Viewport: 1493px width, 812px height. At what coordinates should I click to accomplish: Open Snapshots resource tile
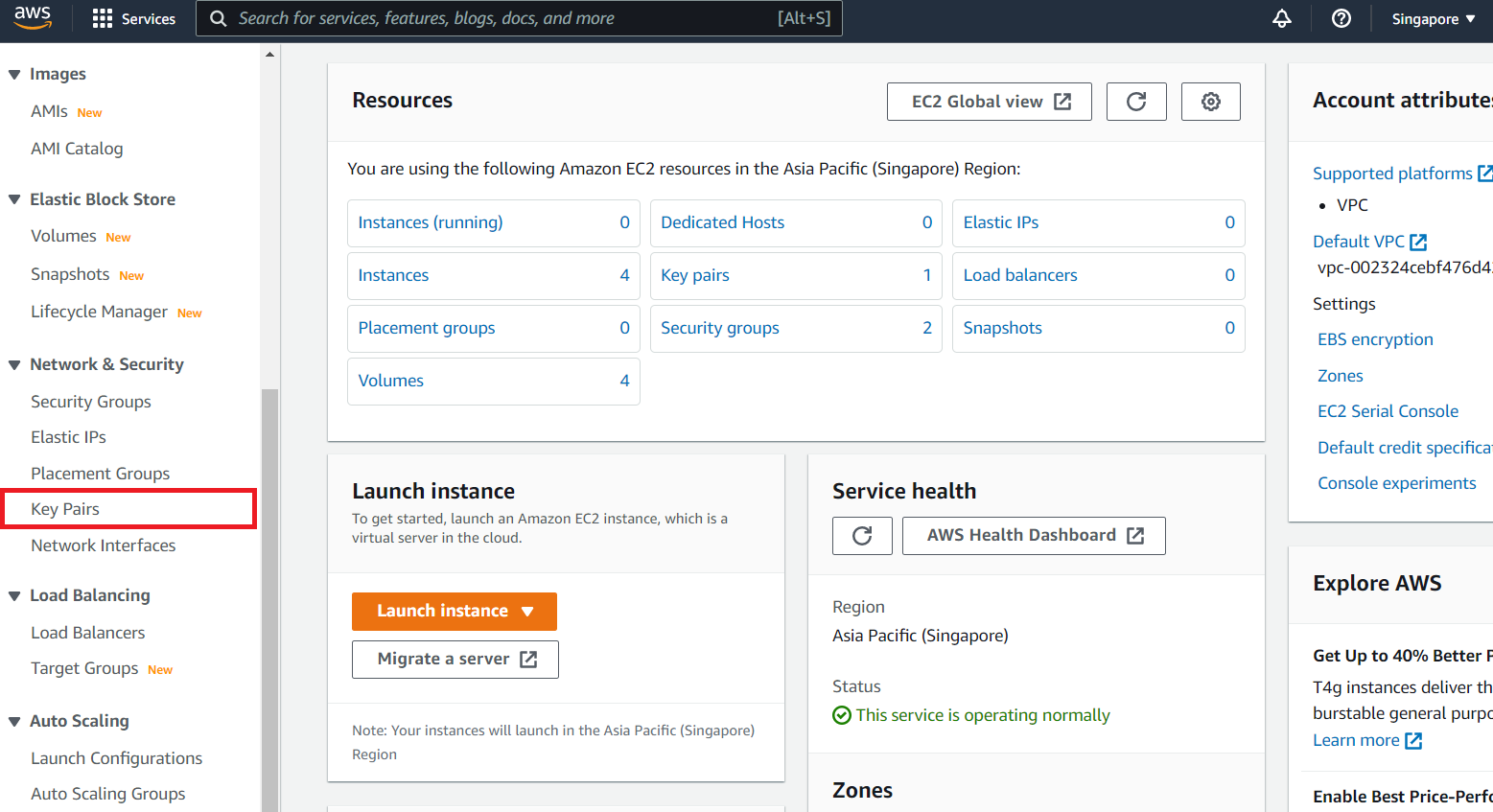(1099, 329)
